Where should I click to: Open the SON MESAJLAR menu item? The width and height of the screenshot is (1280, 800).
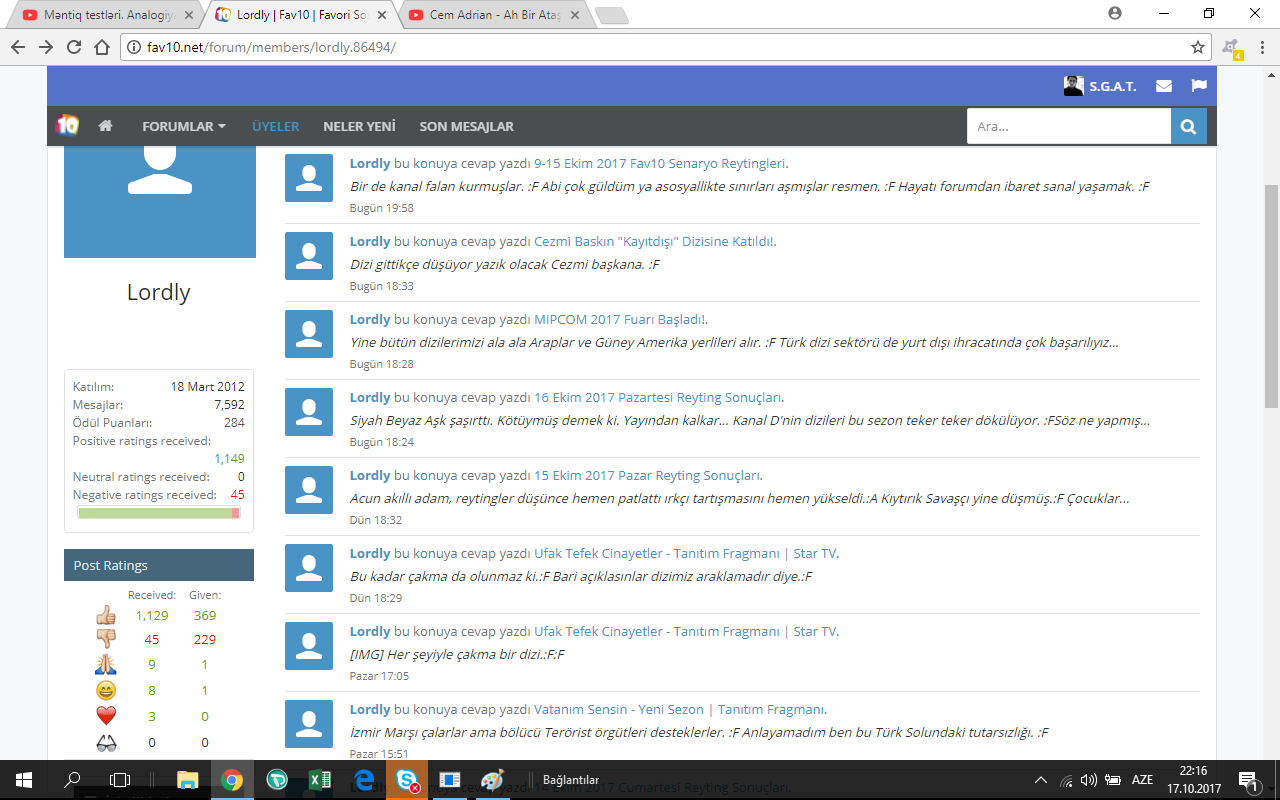point(466,127)
